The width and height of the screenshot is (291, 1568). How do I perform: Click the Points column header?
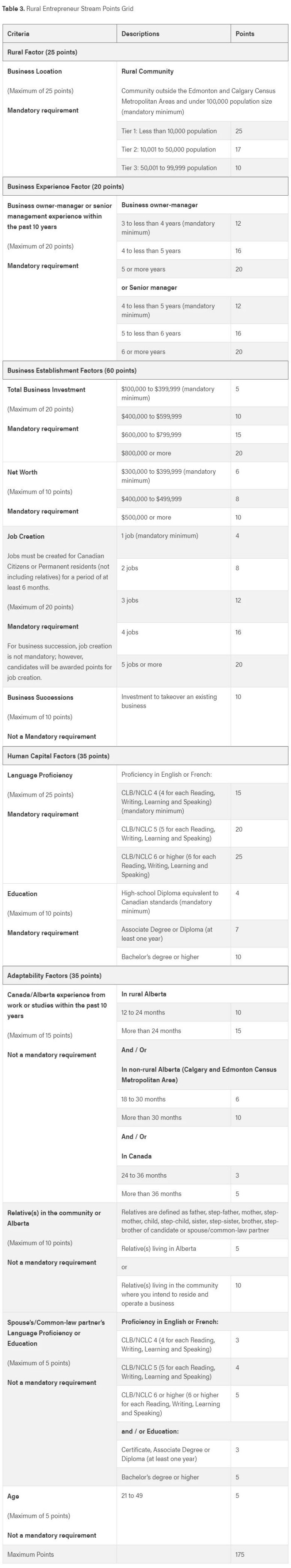pos(245,33)
